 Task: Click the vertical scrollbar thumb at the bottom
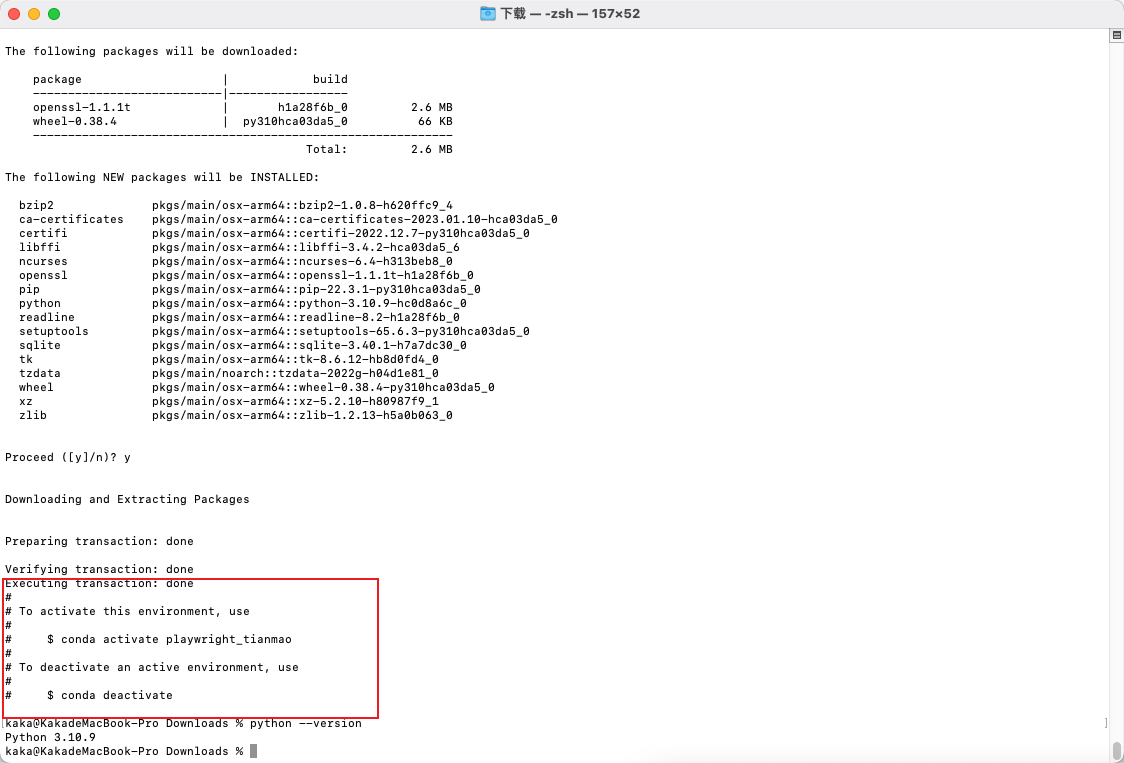(x=1116, y=752)
